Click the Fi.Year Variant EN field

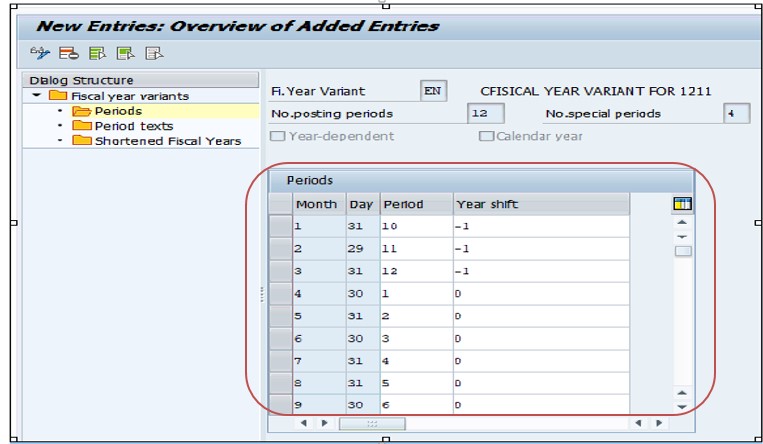pos(433,91)
